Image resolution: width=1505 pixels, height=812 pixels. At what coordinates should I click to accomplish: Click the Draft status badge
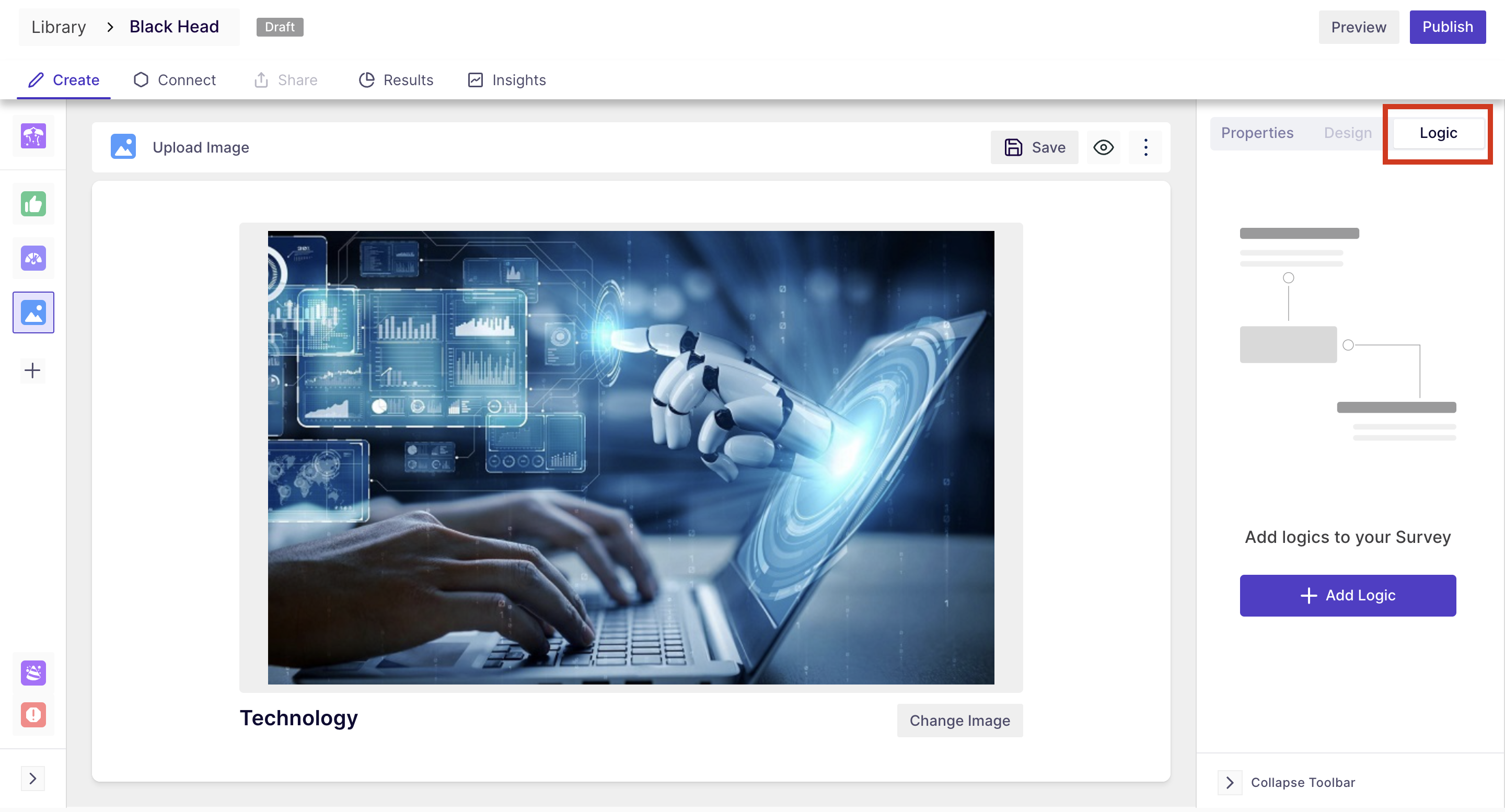click(x=280, y=27)
